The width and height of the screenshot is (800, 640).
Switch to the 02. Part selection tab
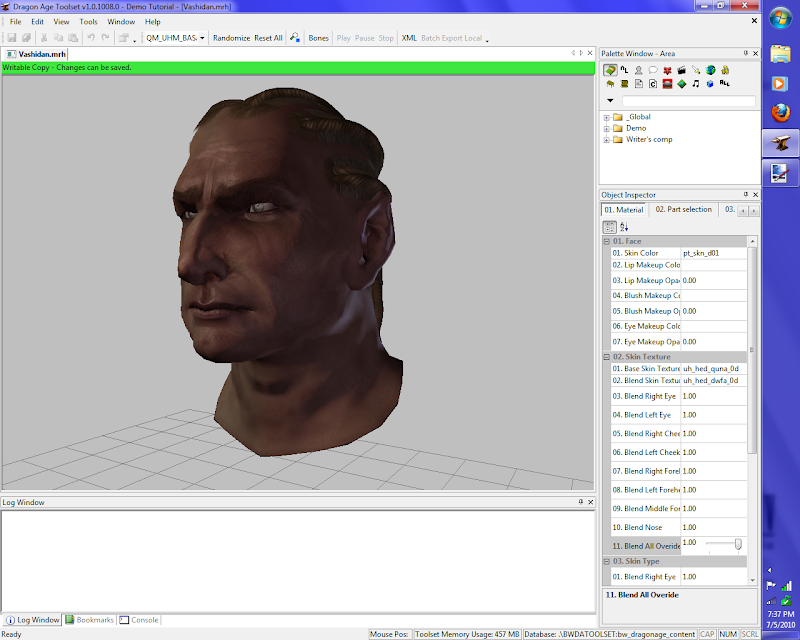click(683, 210)
